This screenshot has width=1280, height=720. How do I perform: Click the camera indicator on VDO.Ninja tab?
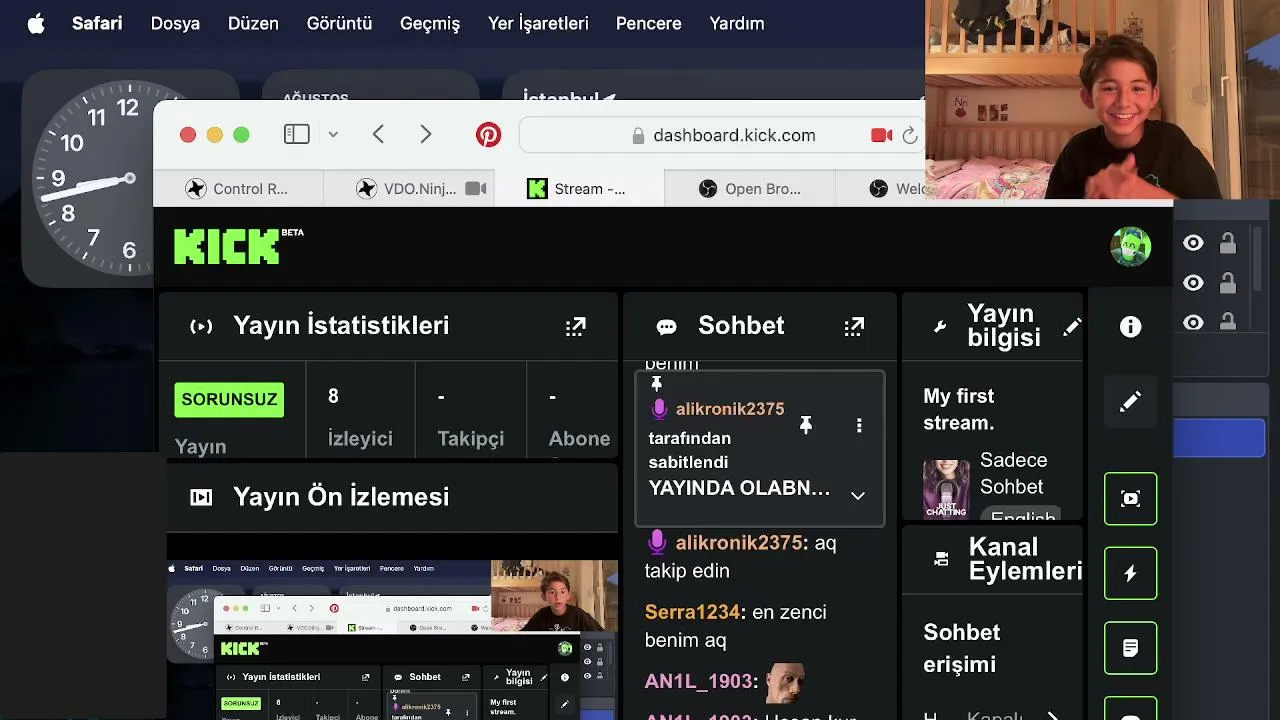(476, 188)
